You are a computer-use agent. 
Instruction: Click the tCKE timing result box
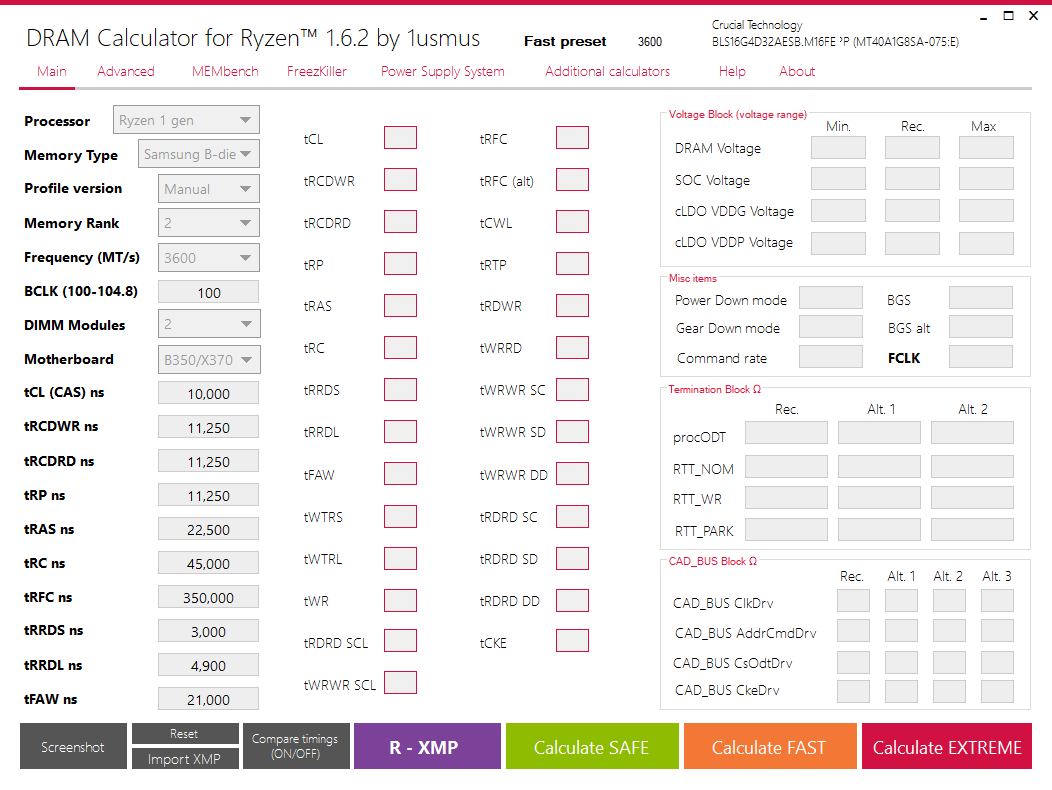pyautogui.click(x=572, y=641)
